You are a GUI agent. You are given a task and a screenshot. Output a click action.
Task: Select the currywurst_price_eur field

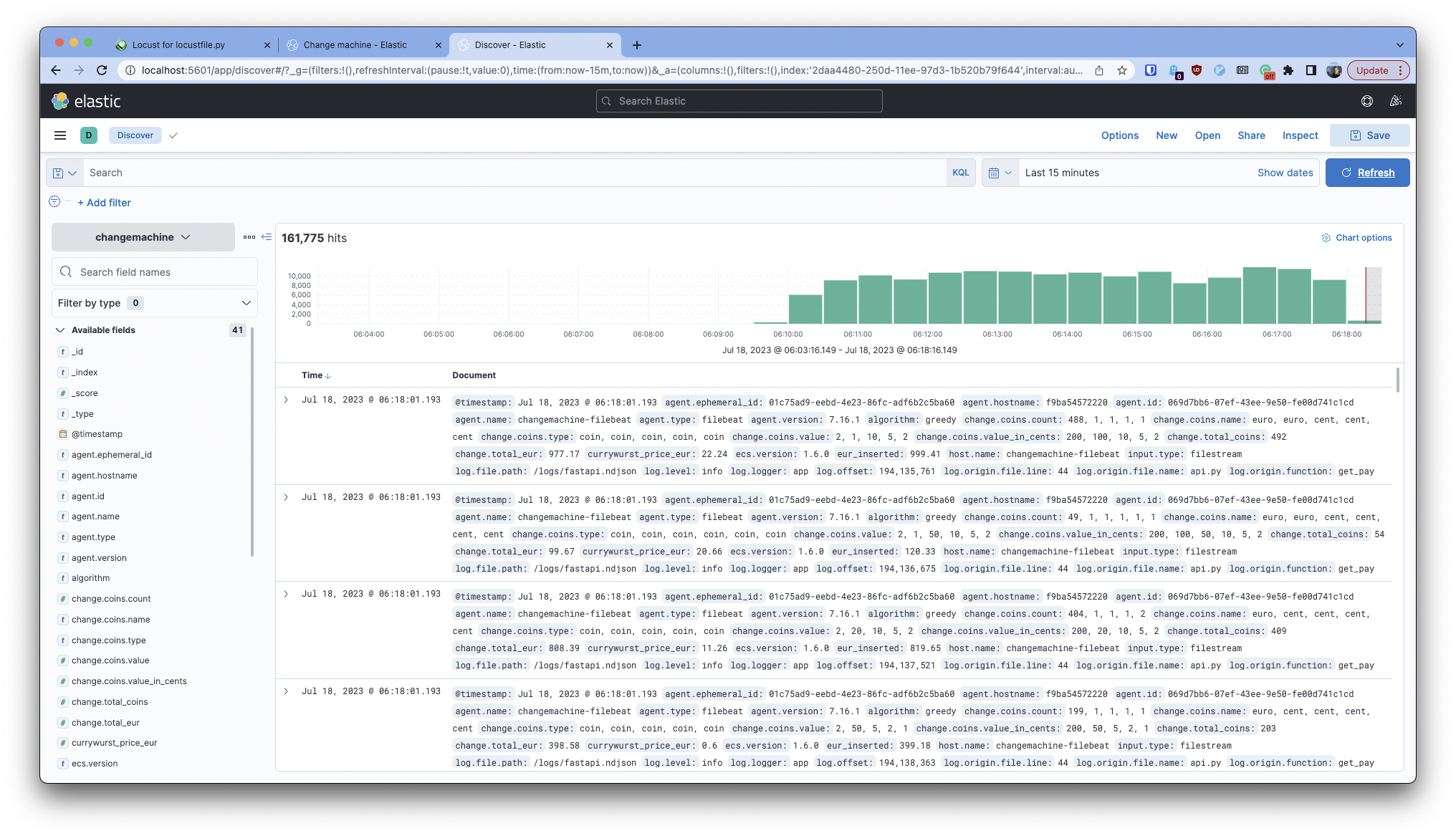click(x=114, y=743)
